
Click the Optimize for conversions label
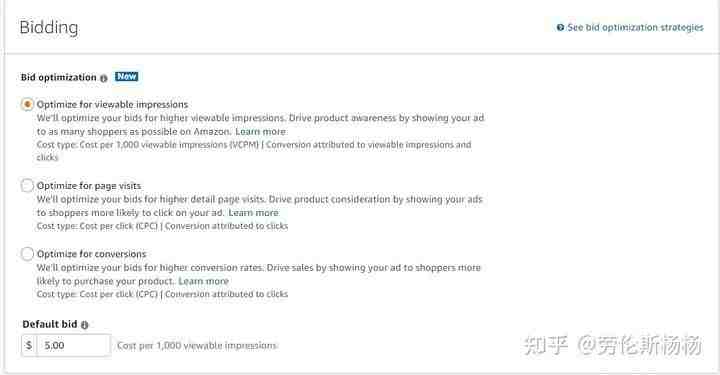[x=91, y=254]
